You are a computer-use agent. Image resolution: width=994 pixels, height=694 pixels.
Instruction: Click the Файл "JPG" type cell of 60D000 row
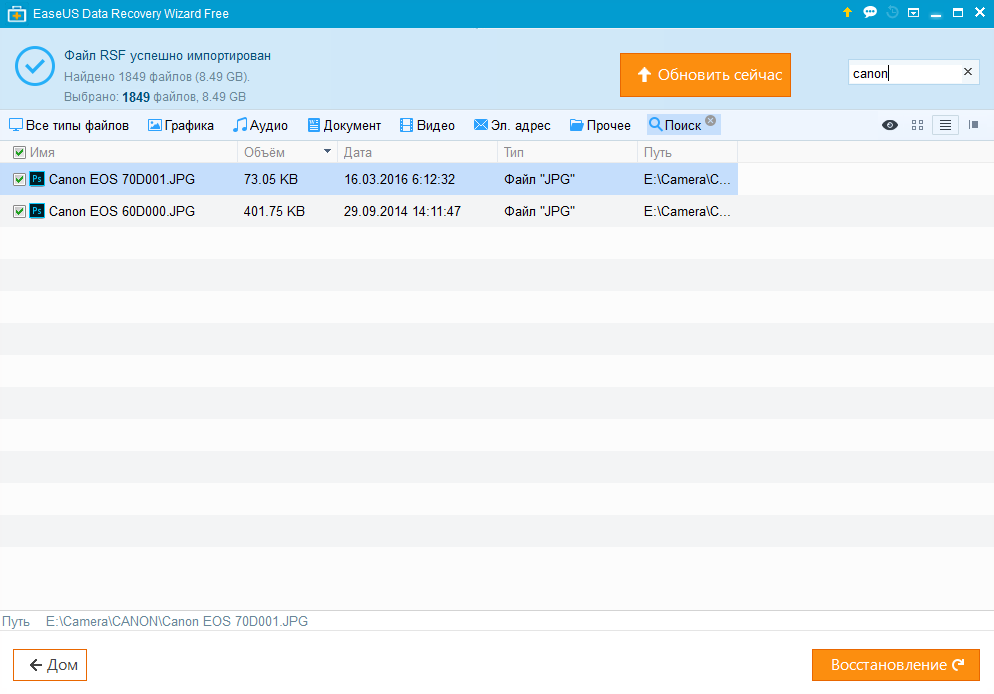539,211
